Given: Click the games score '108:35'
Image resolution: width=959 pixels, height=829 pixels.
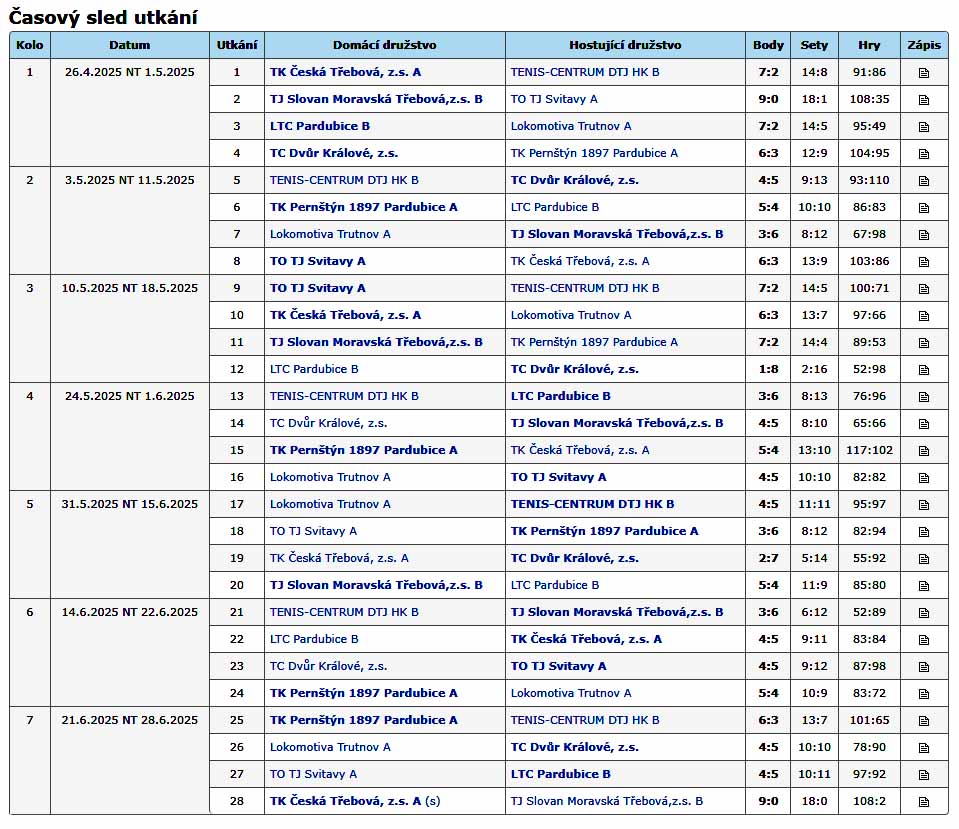Looking at the screenshot, I should point(869,99).
